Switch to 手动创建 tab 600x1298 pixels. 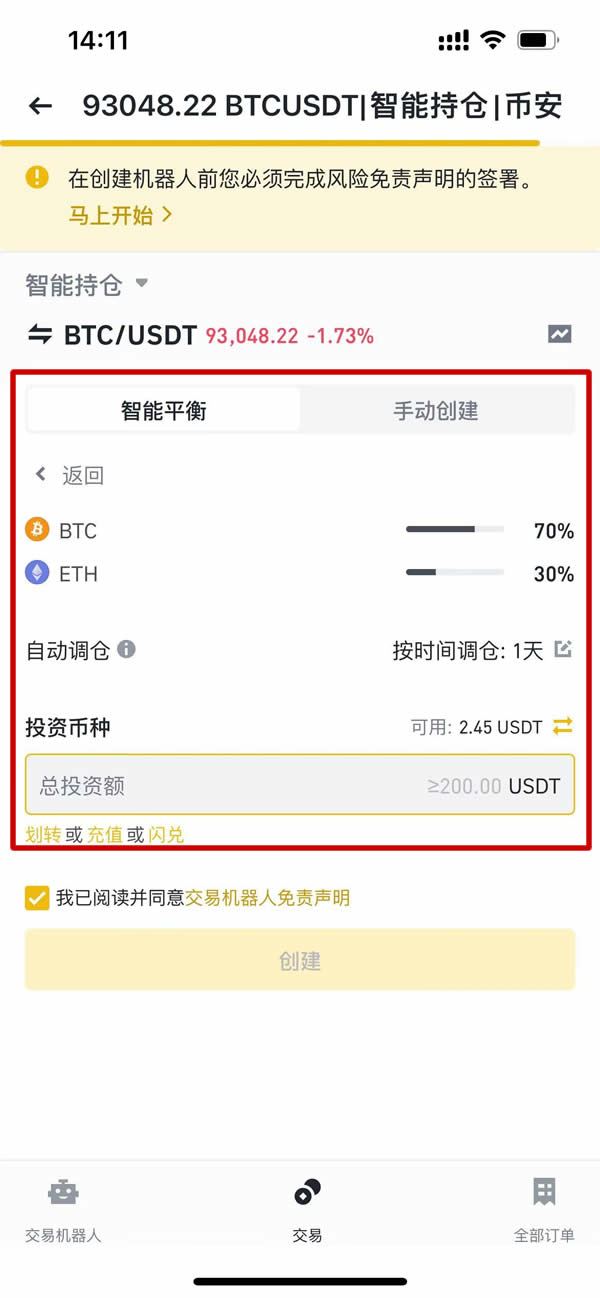[436, 410]
